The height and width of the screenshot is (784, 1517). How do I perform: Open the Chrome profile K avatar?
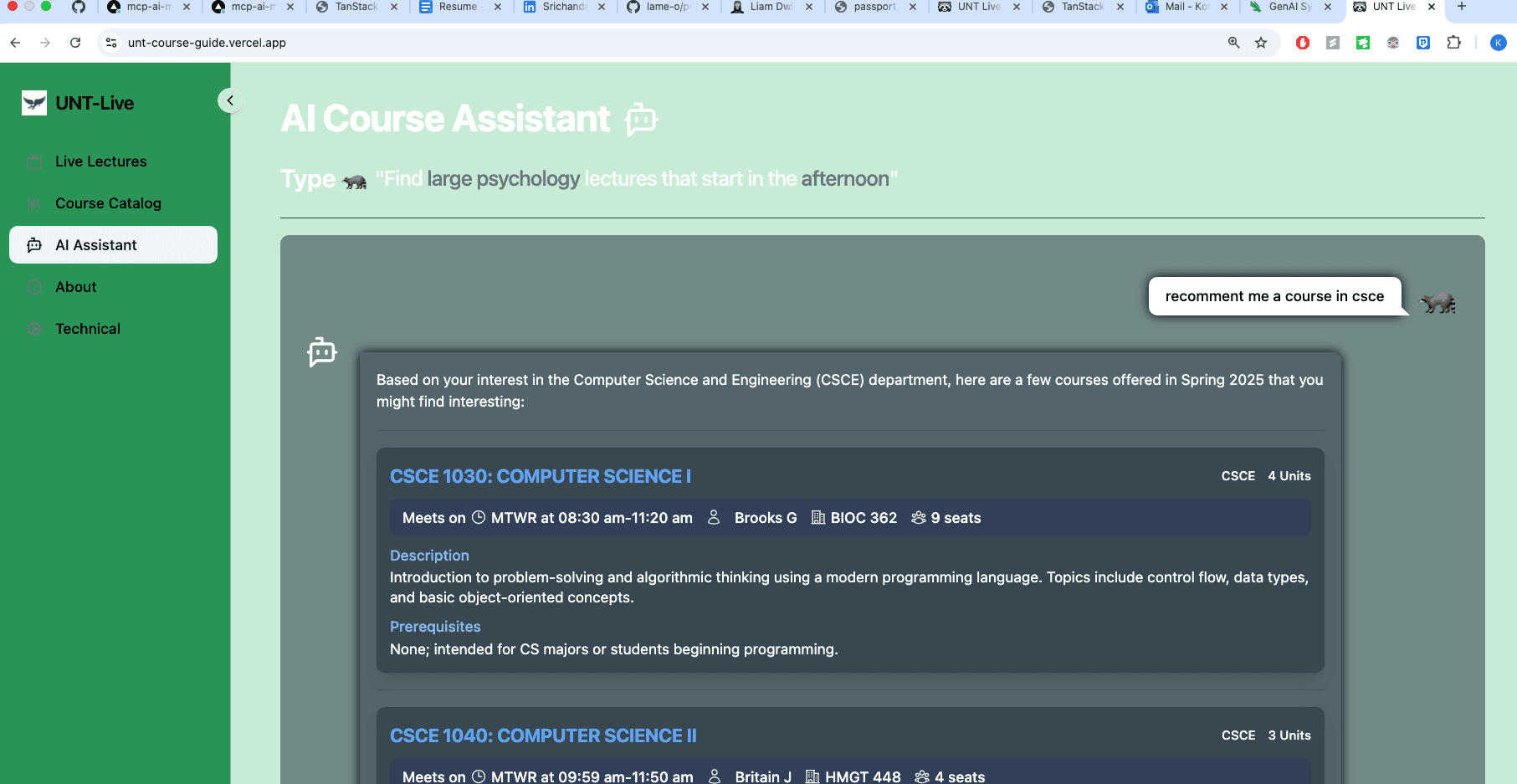(x=1499, y=43)
